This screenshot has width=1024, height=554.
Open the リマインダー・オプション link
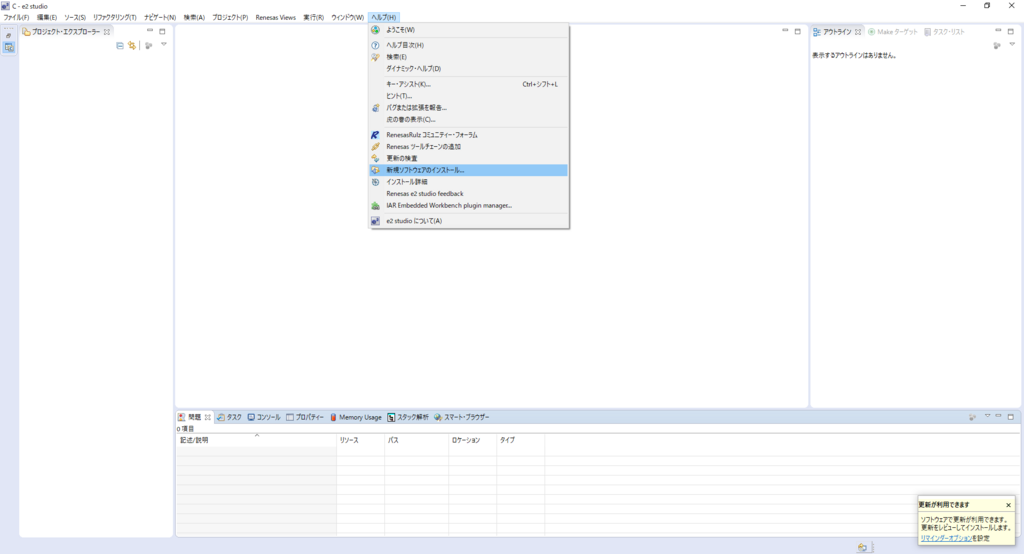click(x=946, y=538)
